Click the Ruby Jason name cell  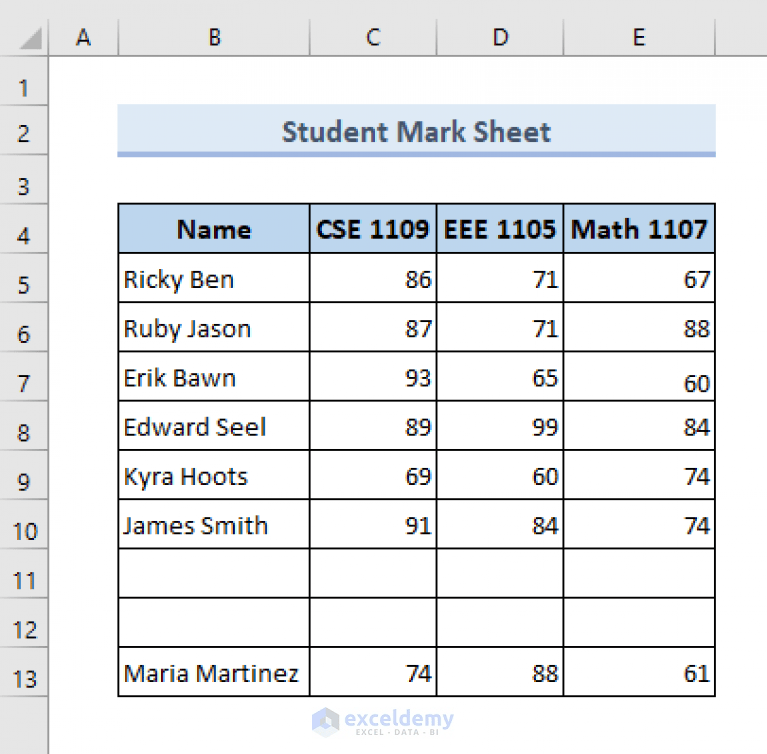214,327
